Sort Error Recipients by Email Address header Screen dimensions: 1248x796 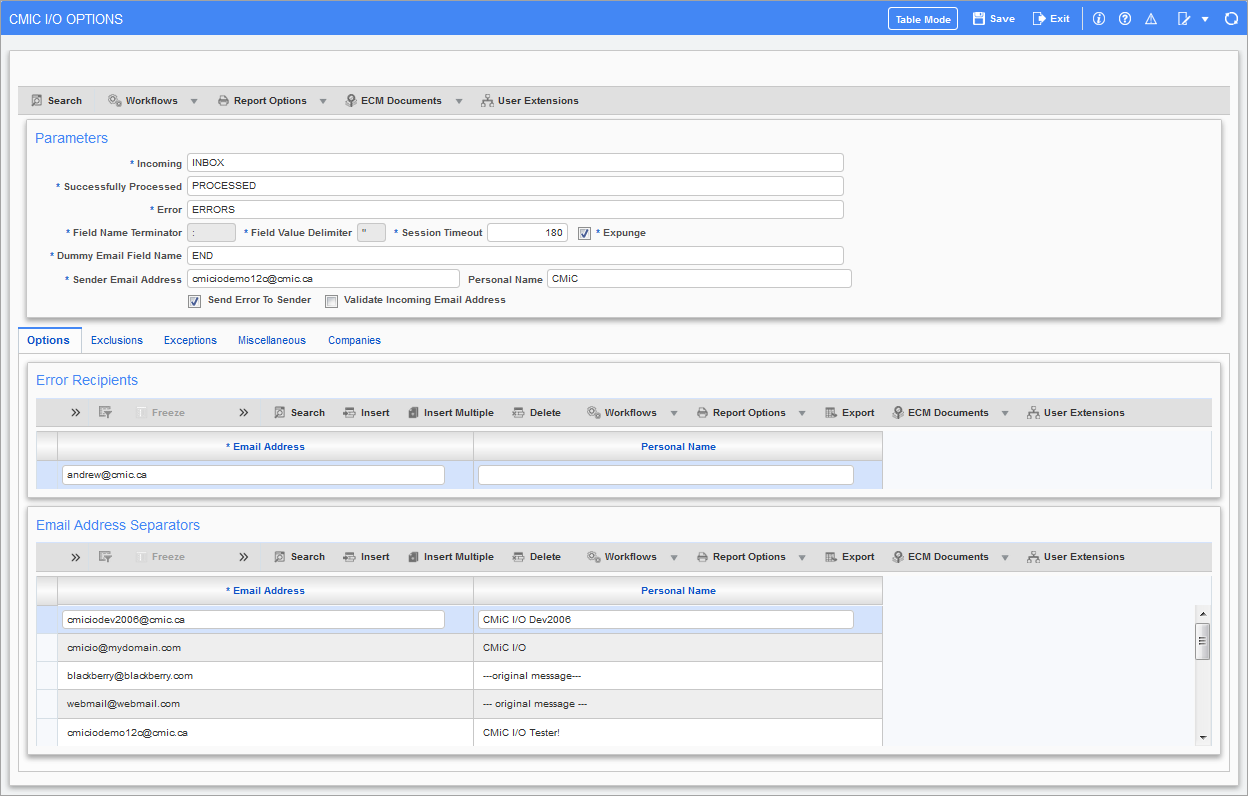[265, 447]
